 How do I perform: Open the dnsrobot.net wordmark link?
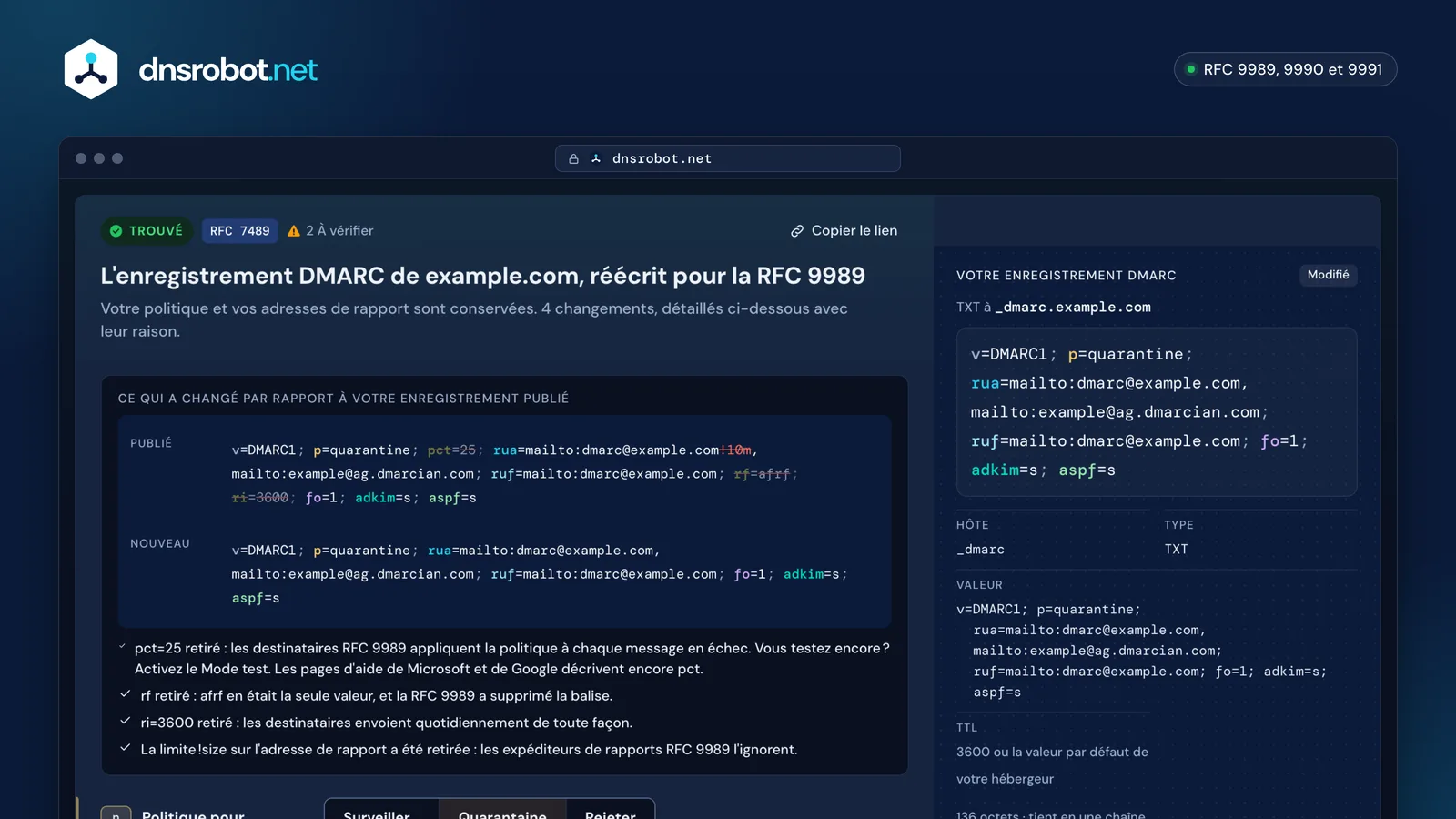[x=227, y=70]
